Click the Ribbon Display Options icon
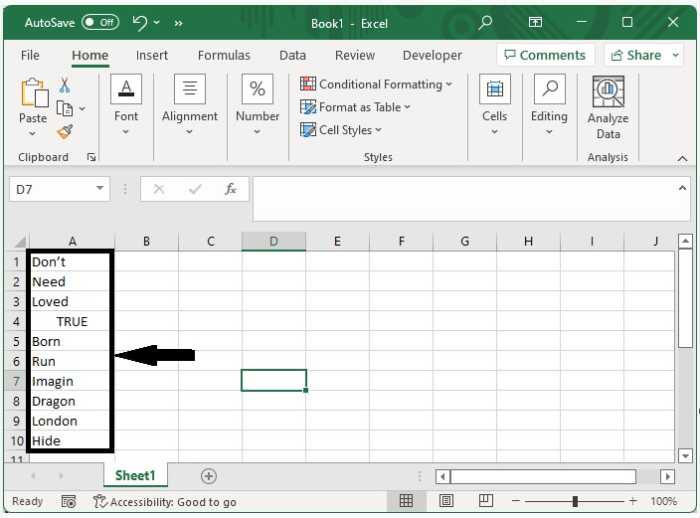 tap(535, 22)
